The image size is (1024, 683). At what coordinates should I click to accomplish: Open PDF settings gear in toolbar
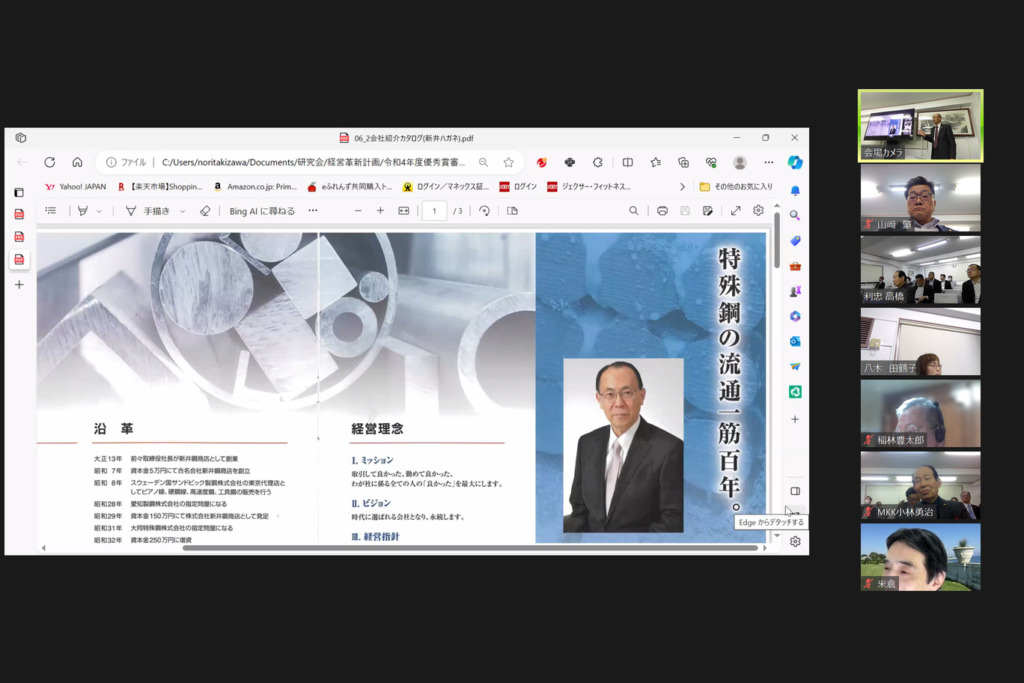pyautogui.click(x=759, y=211)
